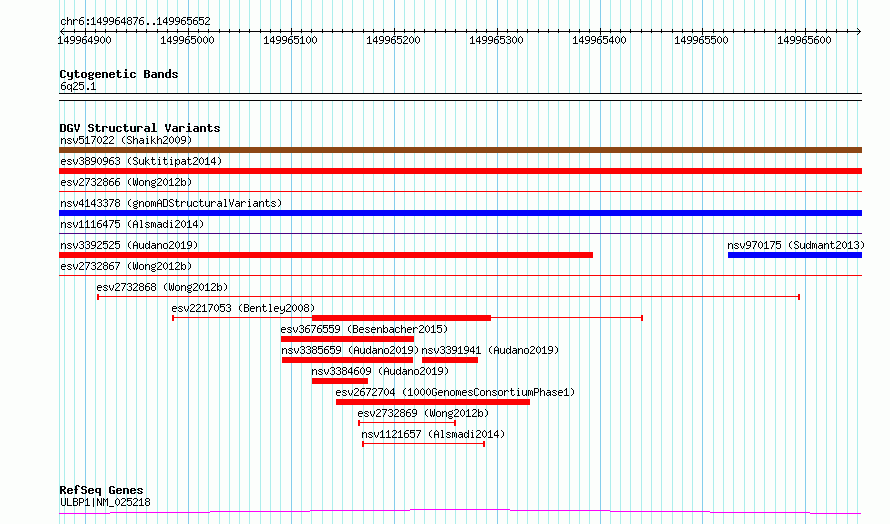The image size is (890, 524).
Task: Click the red nsv3385659 variant bar
Action: point(347,360)
